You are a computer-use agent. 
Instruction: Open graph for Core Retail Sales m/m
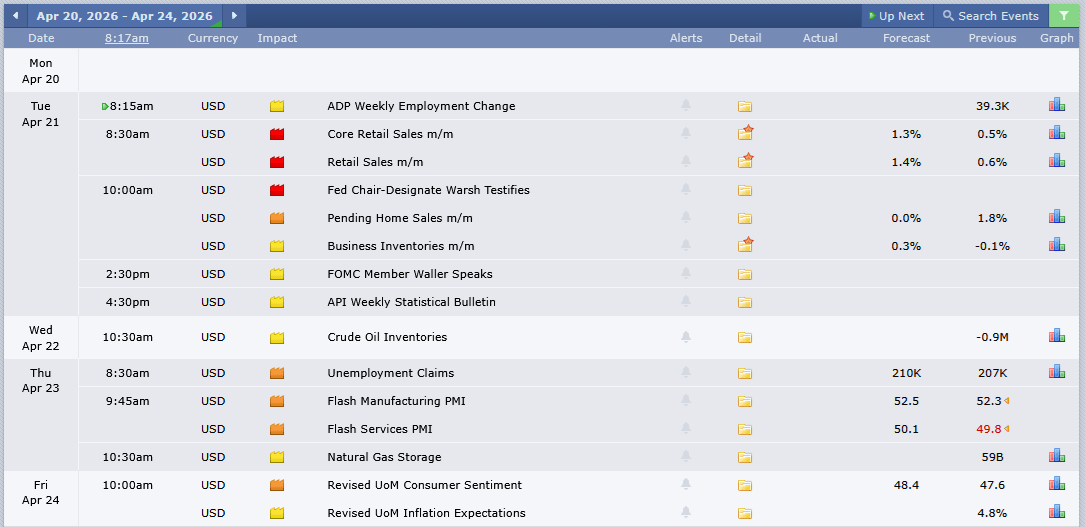click(x=1057, y=132)
